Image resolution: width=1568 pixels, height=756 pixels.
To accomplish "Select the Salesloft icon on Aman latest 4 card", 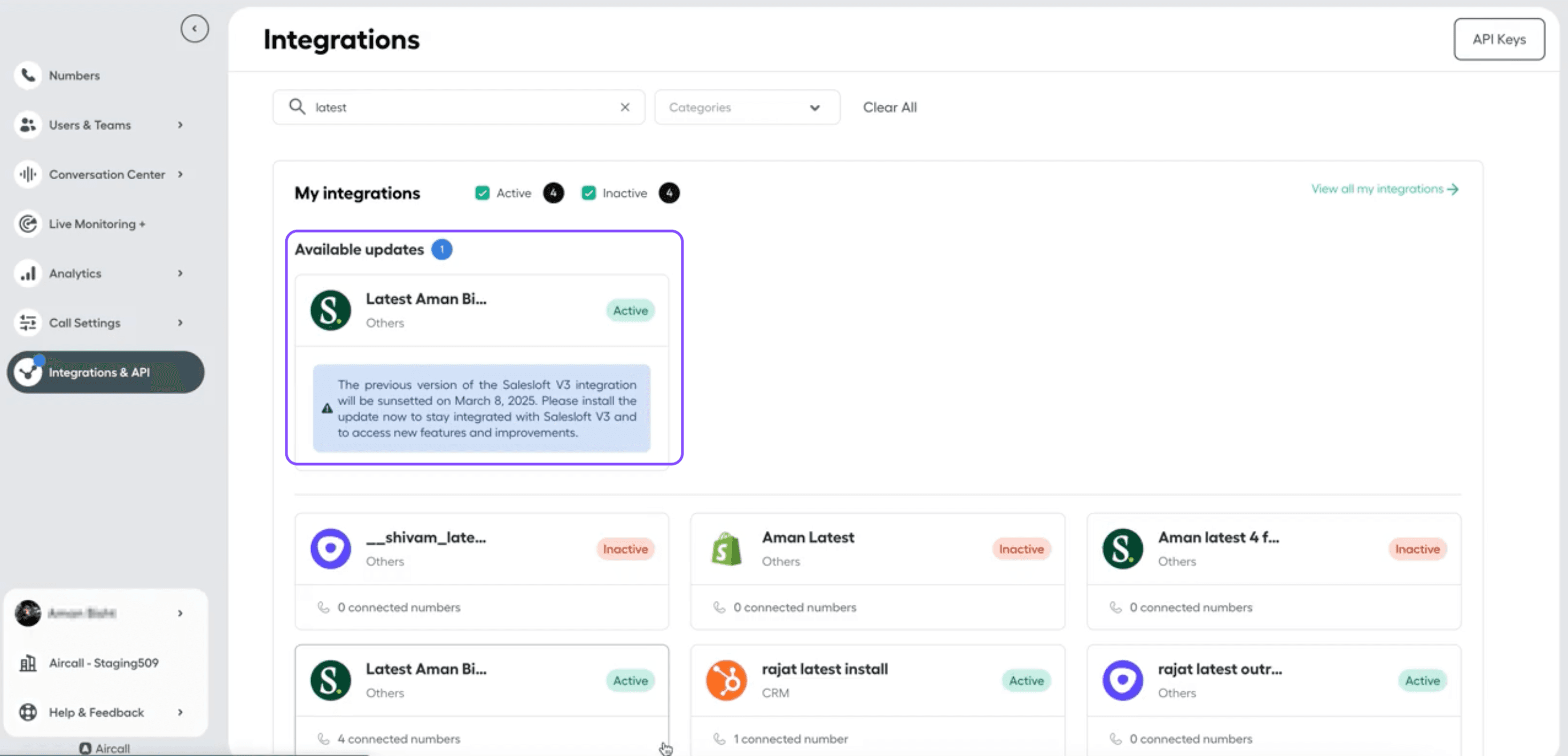I will coord(1122,548).
